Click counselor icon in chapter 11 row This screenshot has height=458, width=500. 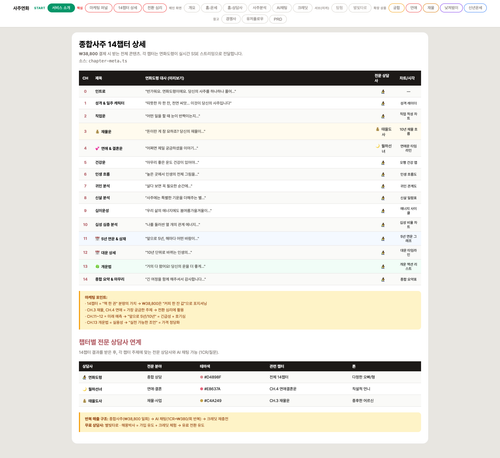coord(383,239)
